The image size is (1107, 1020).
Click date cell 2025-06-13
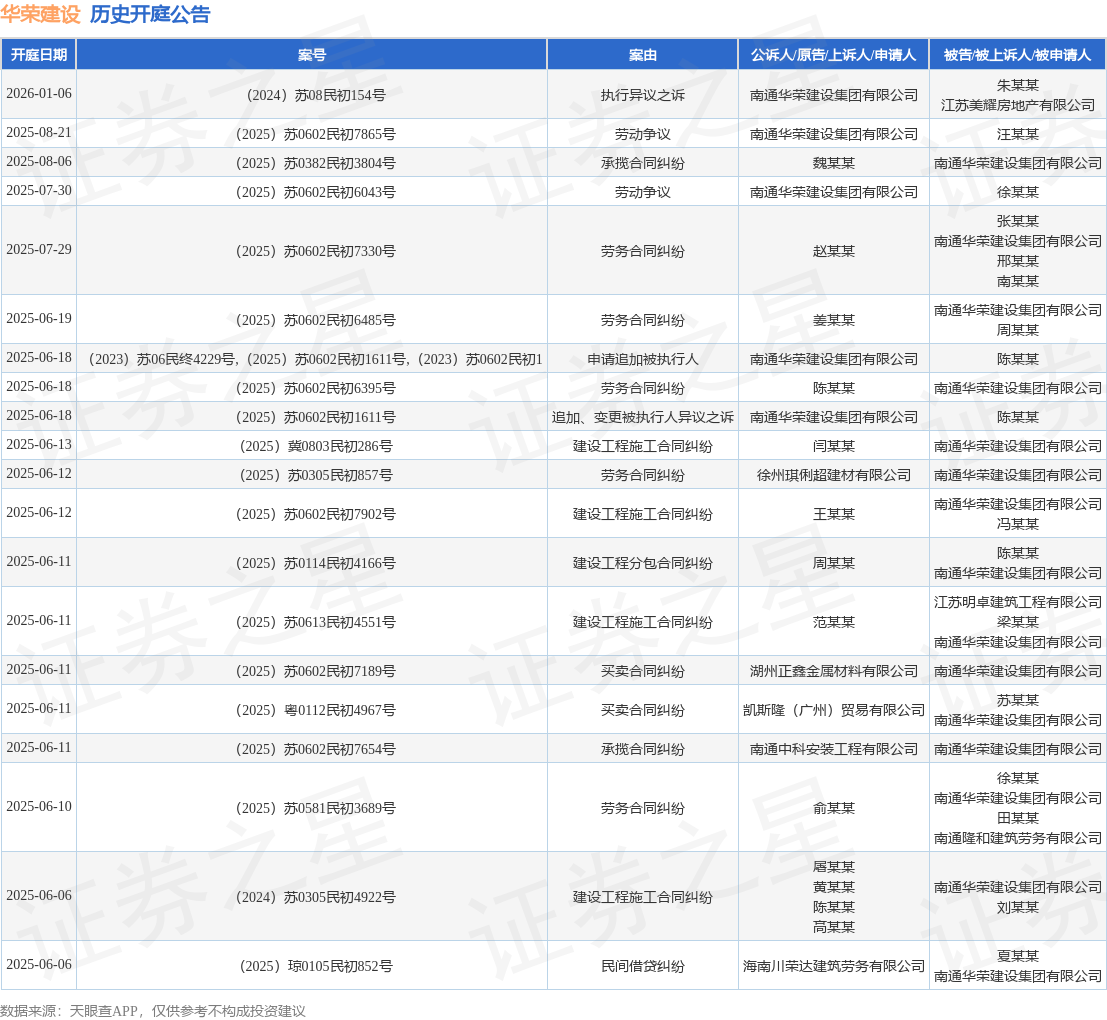(x=39, y=444)
